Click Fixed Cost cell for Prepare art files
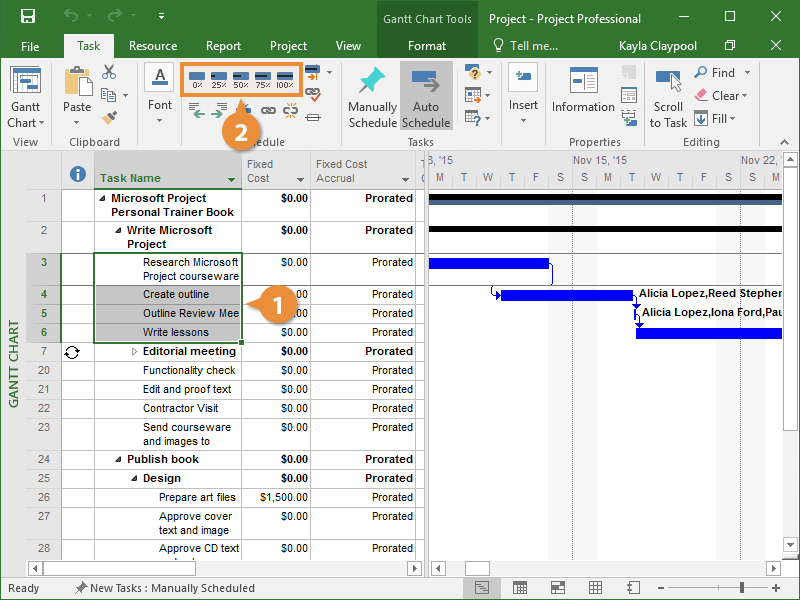Image resolution: width=800 pixels, height=600 pixels. click(x=276, y=498)
